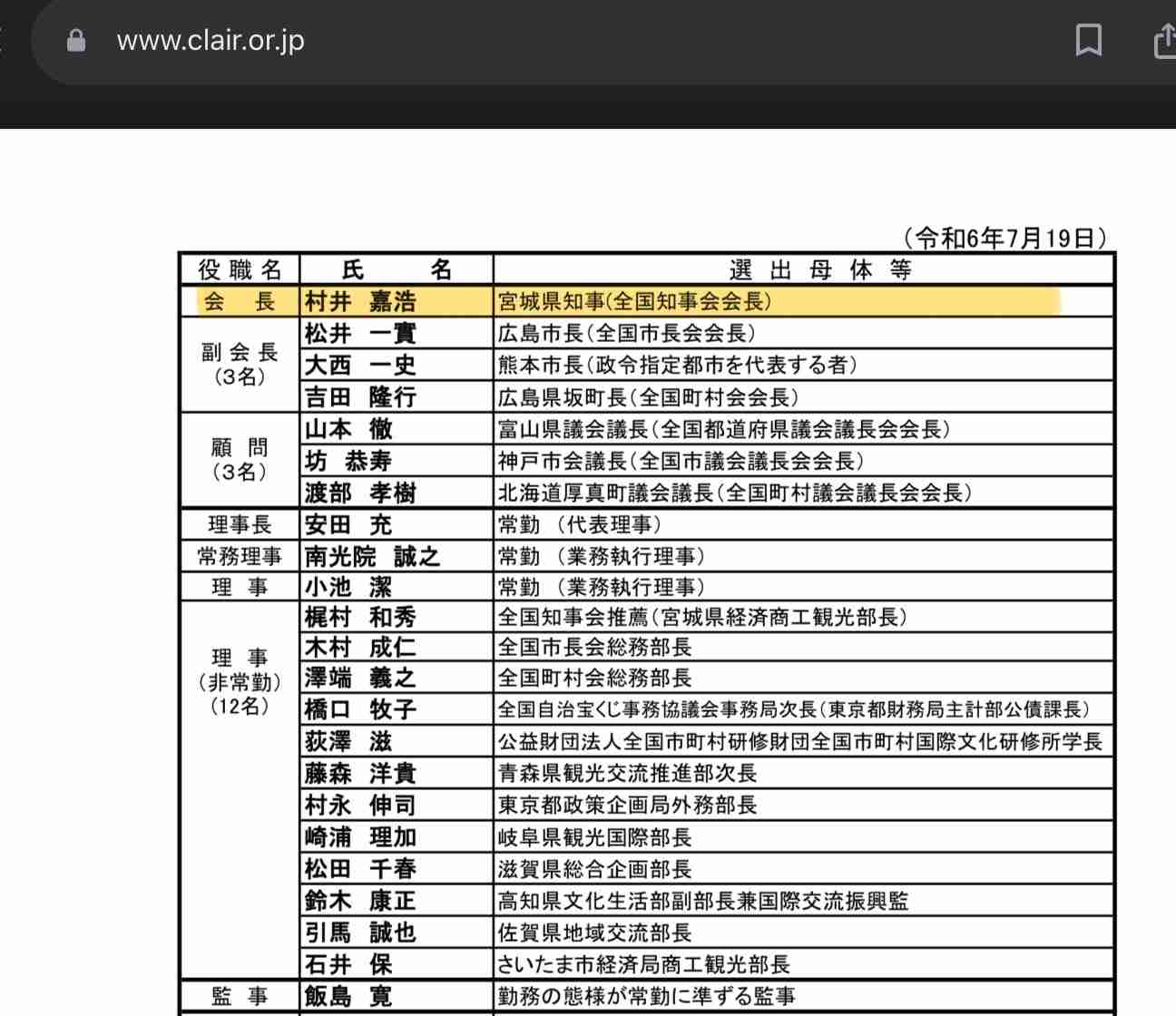Click the 会長 role cell
This screenshot has height=1016, width=1176.
(240, 301)
